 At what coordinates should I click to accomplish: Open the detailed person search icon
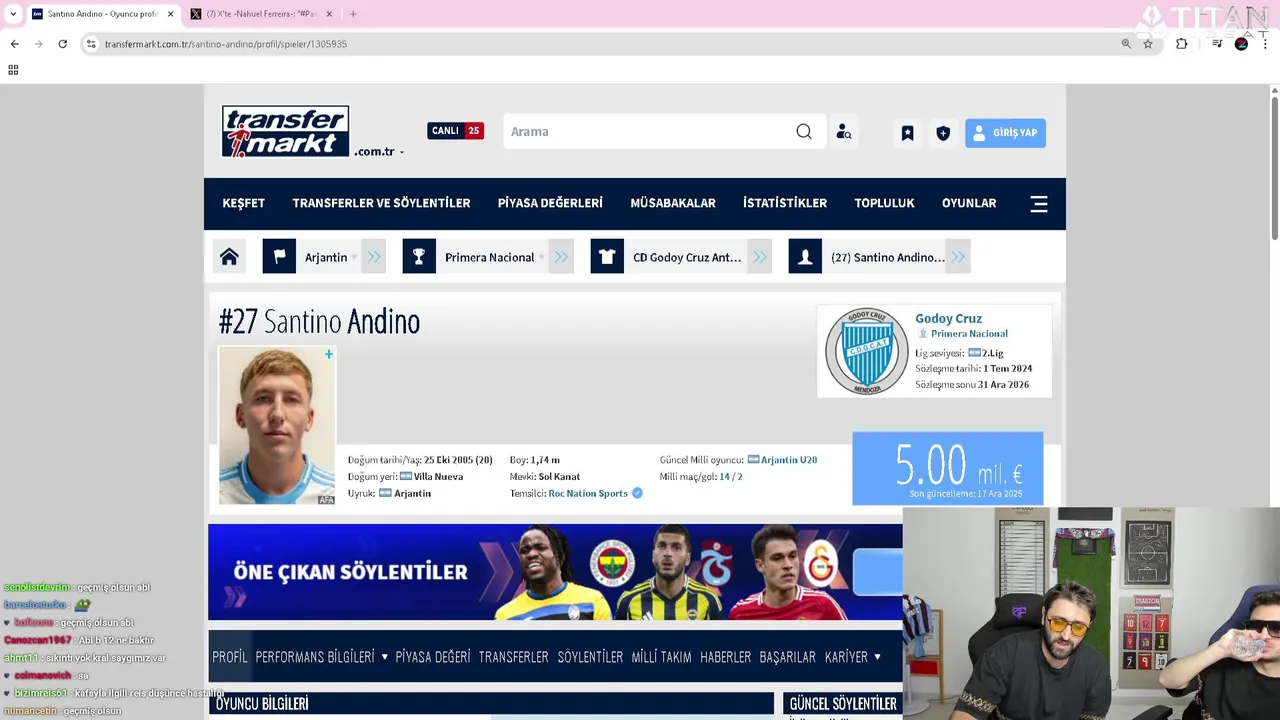pos(844,132)
